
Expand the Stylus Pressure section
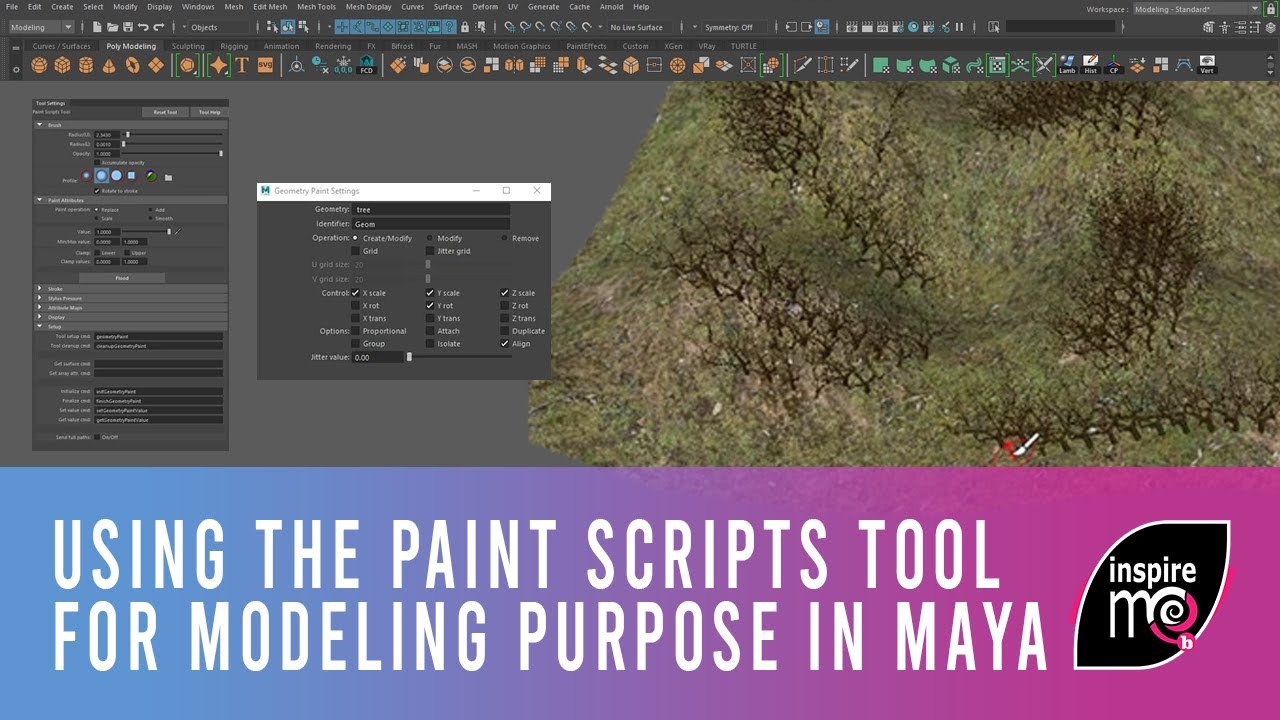[x=40, y=298]
